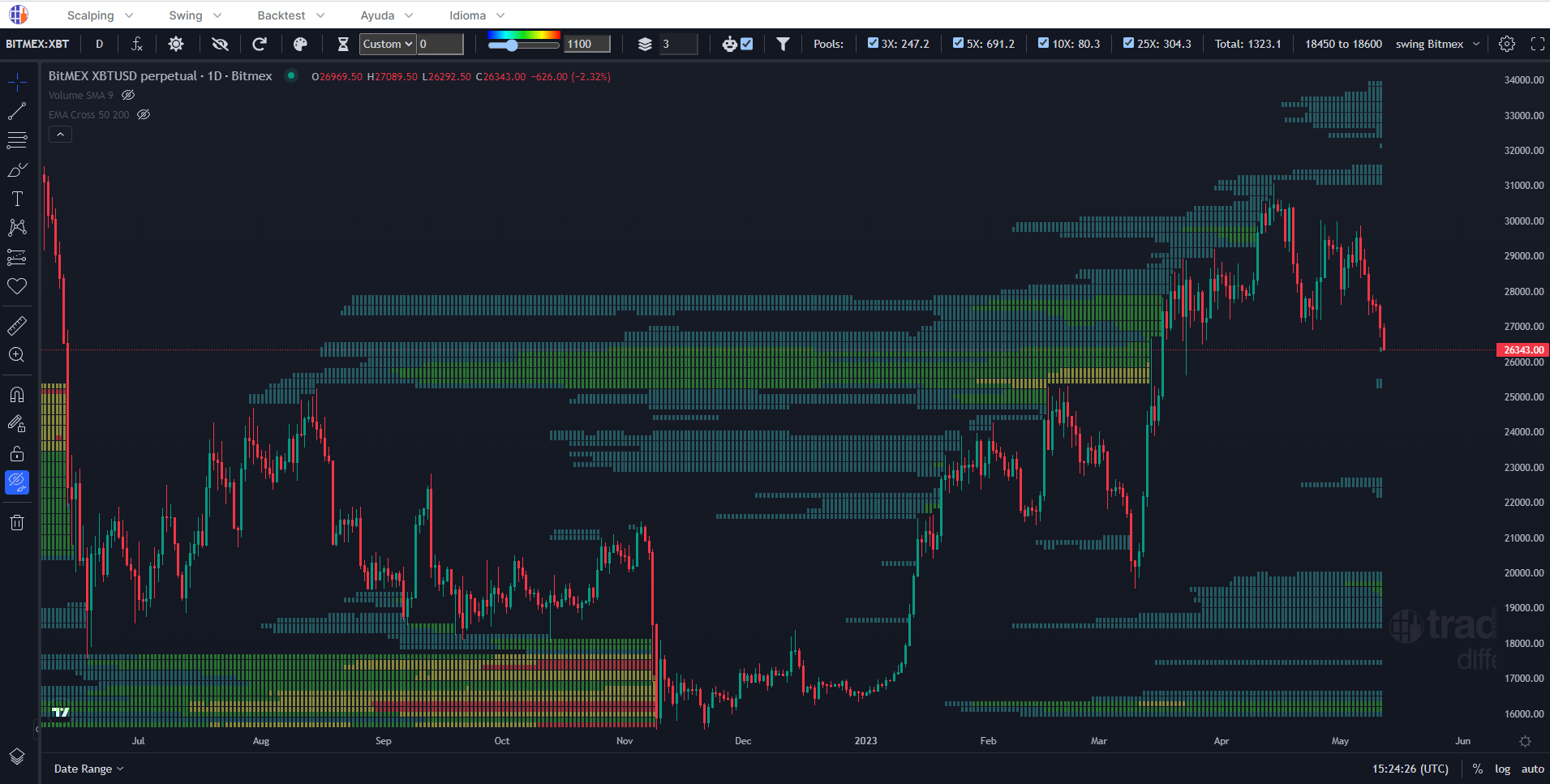The width and height of the screenshot is (1550, 784).
Task: Enter fullscreen mode for the chart
Action: (x=1537, y=44)
